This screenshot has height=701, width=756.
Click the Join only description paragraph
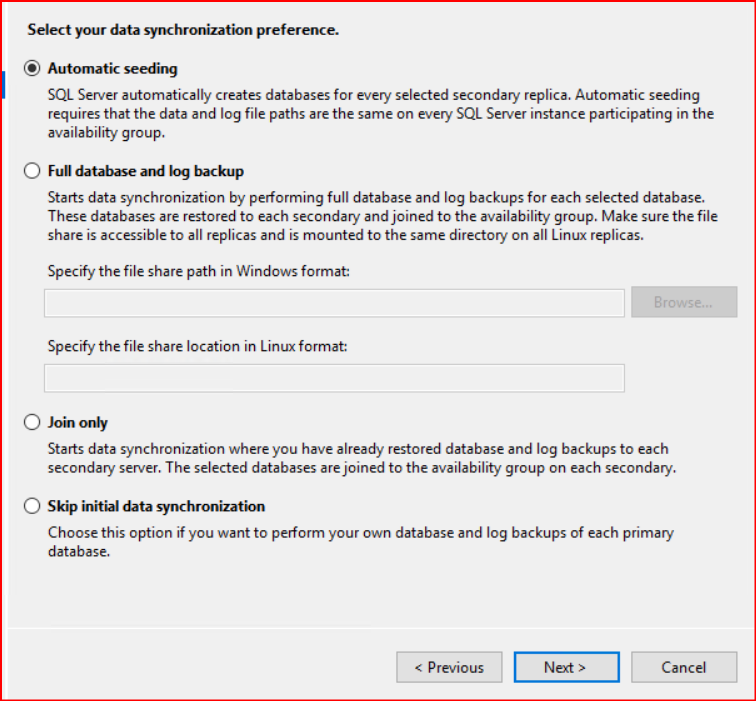tap(362, 459)
